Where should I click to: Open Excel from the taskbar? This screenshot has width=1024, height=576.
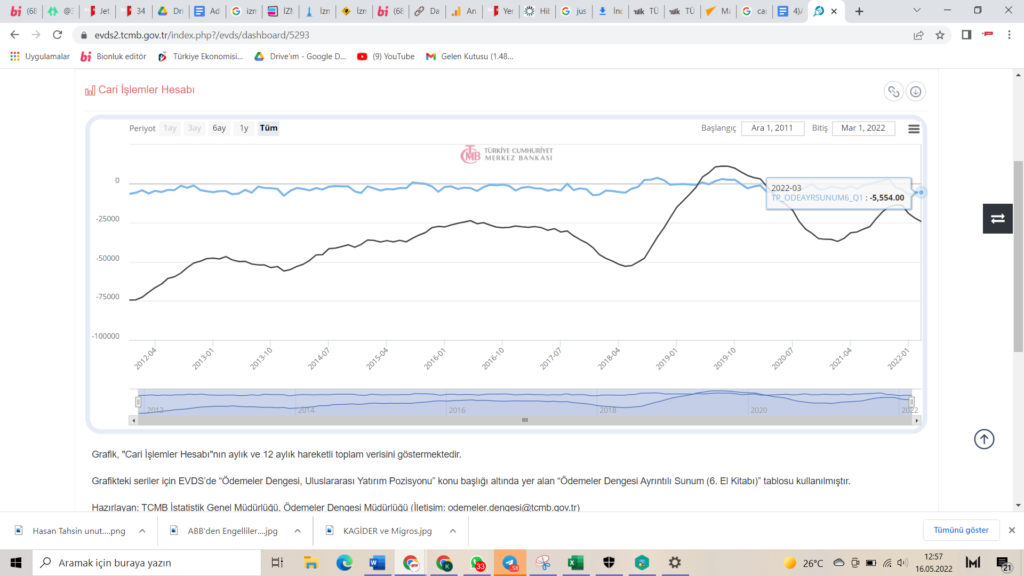click(576, 563)
